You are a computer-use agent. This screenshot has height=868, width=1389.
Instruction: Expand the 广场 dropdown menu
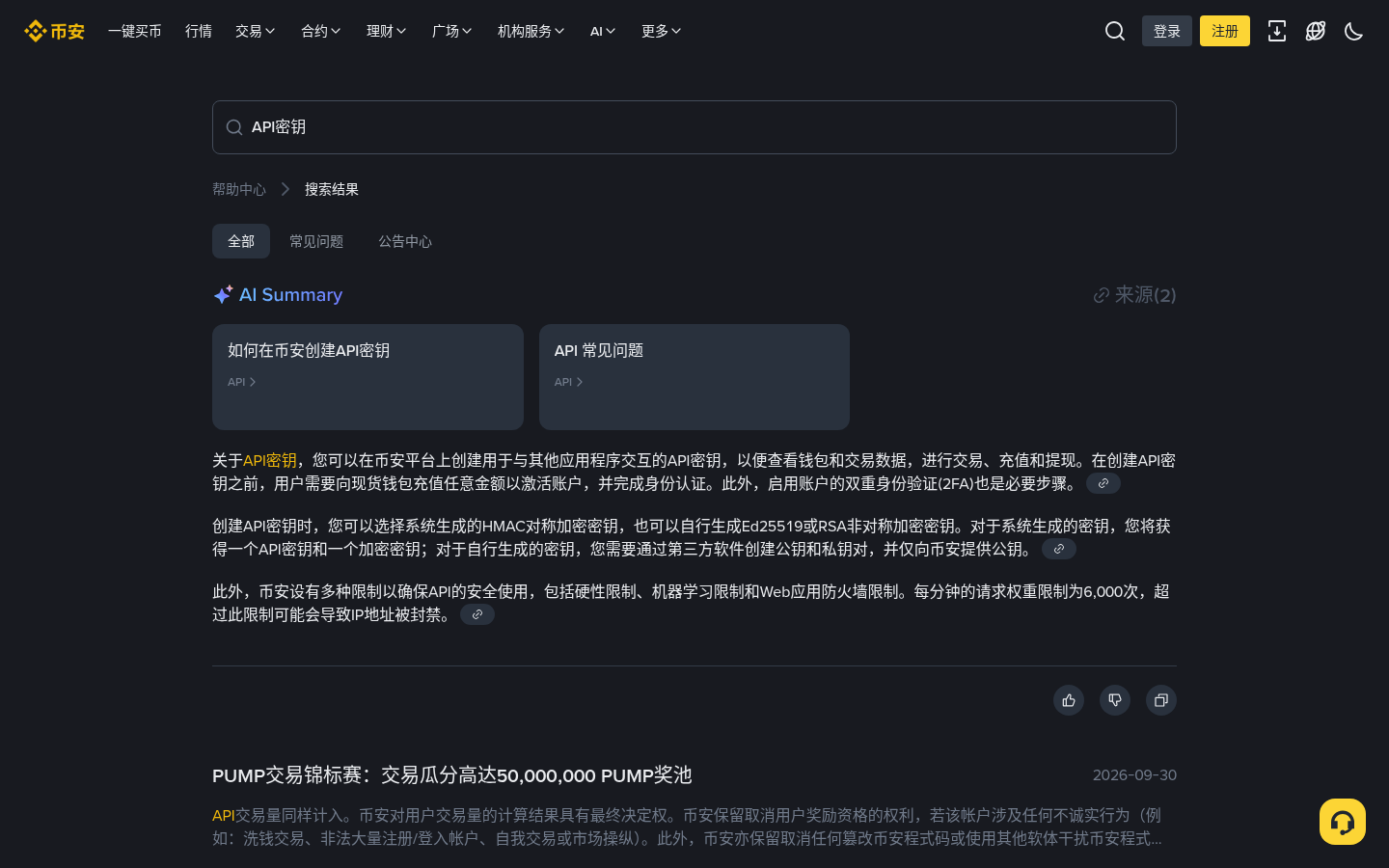click(452, 31)
